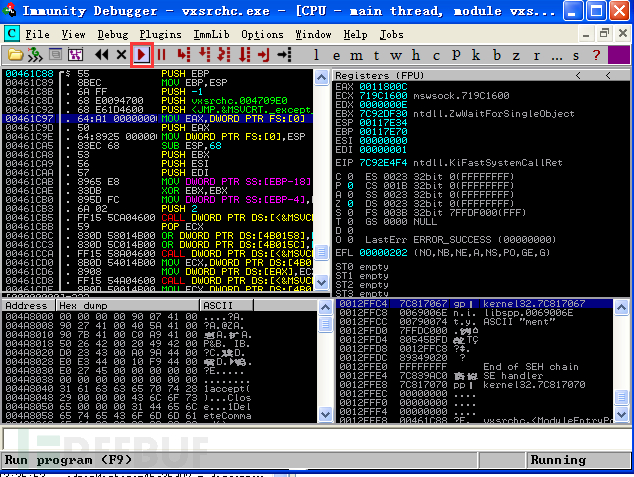Click the right-most arrow in the Registers header
The width and height of the screenshot is (634, 477).
tap(608, 76)
